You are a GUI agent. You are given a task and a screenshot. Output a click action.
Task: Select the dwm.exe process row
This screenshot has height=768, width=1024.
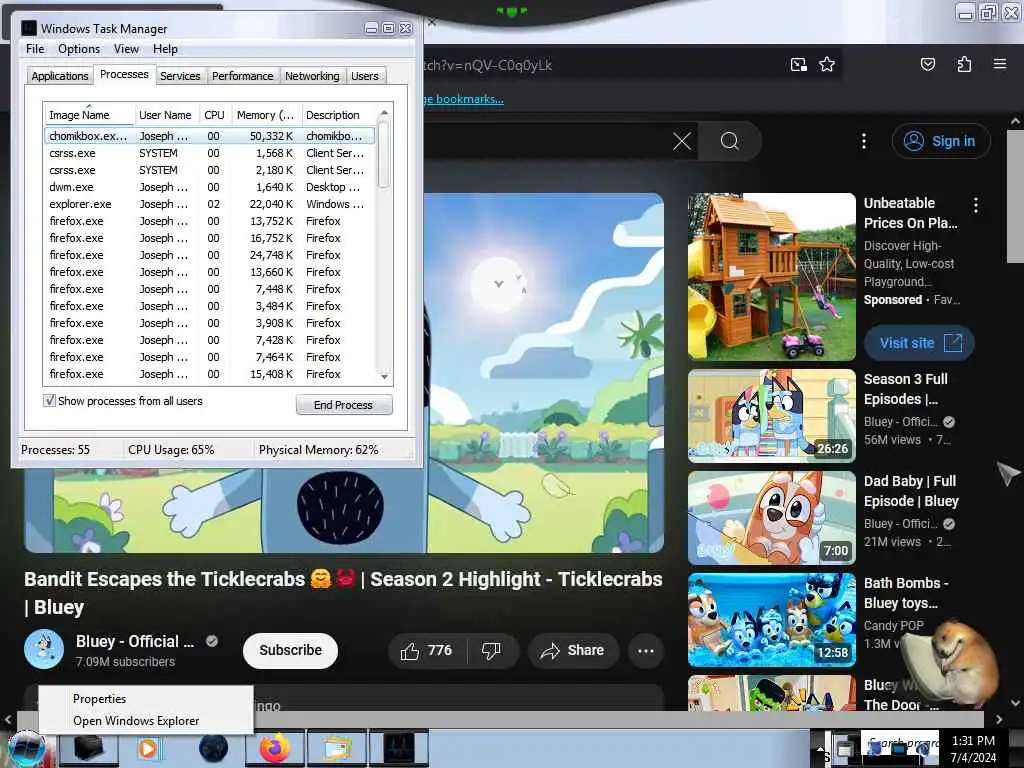pyautogui.click(x=210, y=187)
